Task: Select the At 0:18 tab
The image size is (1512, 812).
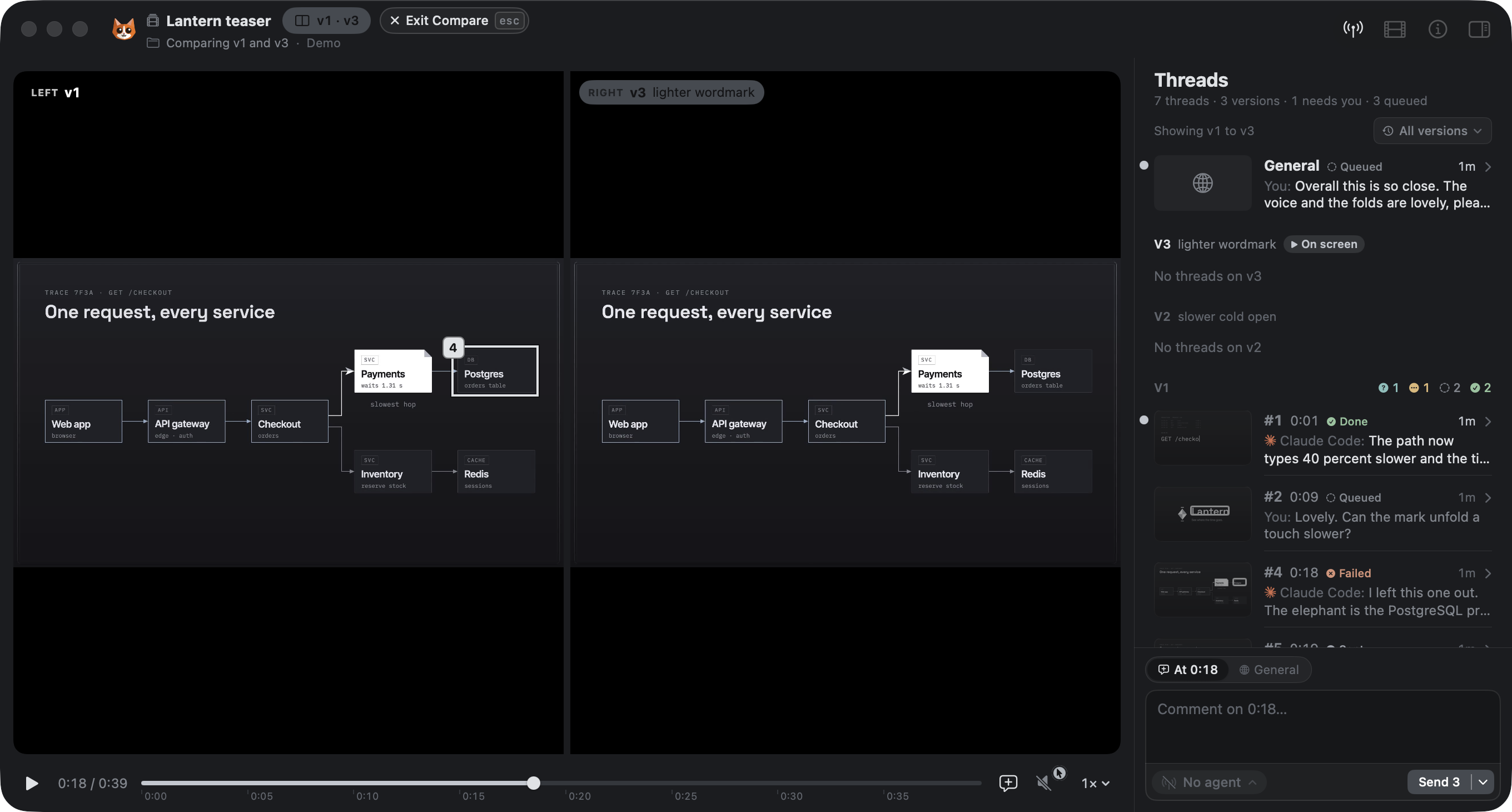Action: pos(1187,669)
